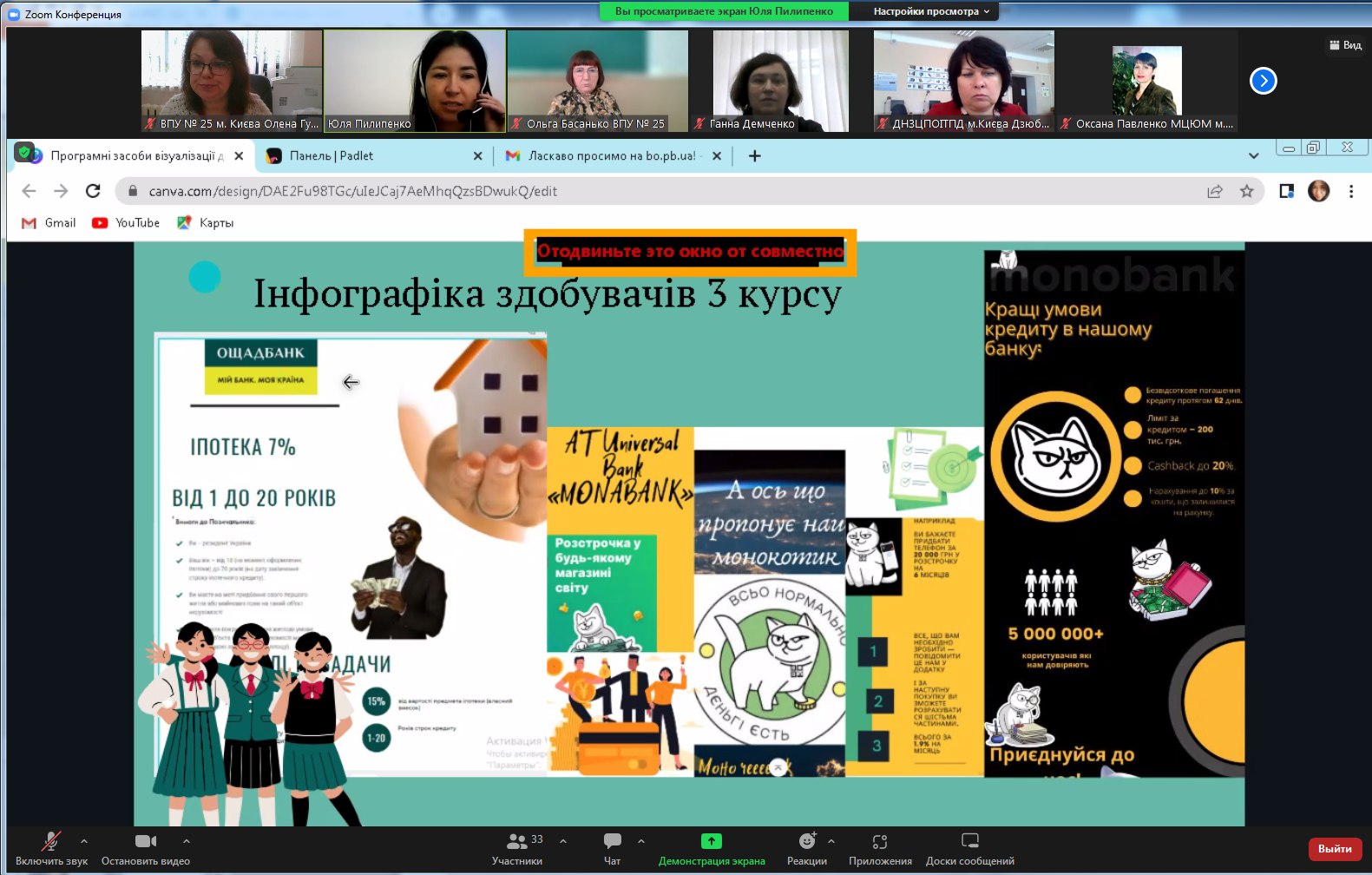The height and width of the screenshot is (875, 1372).
Task: Open Gmail bookmark
Action: point(49,223)
